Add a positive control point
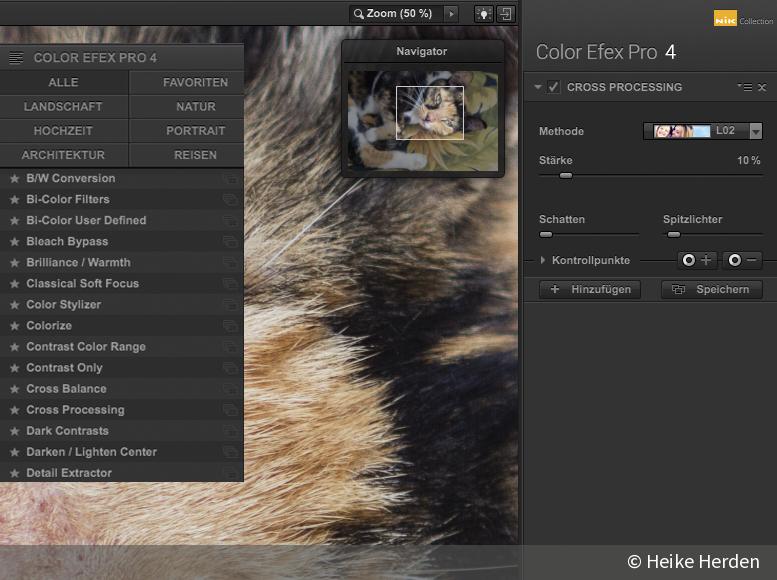The height and width of the screenshot is (580, 777). pos(697,260)
